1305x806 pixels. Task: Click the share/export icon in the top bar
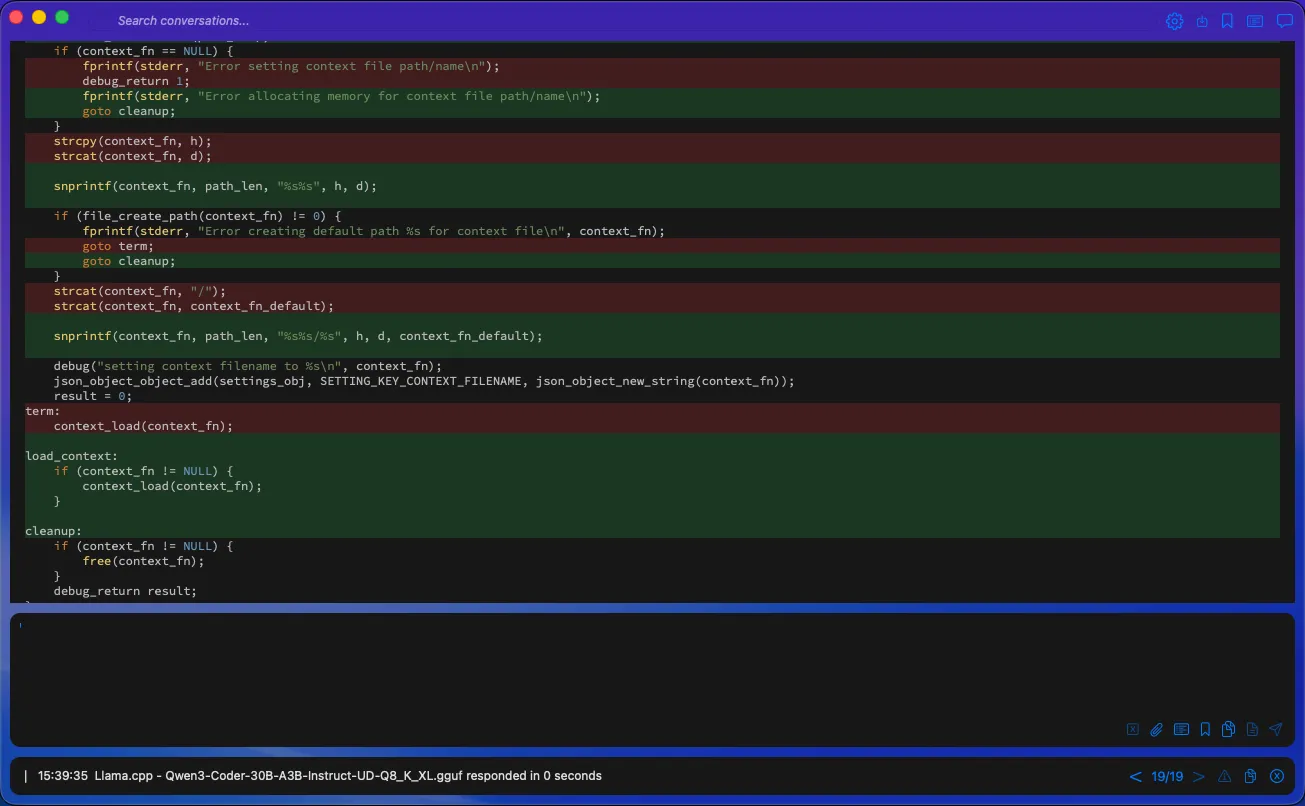(x=1202, y=21)
